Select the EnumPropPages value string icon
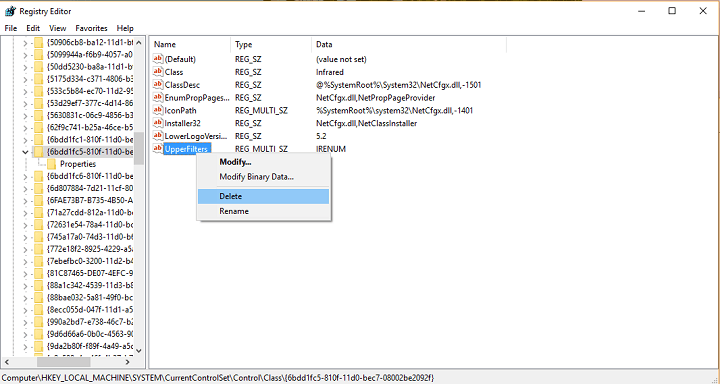720x384 pixels. pos(158,97)
